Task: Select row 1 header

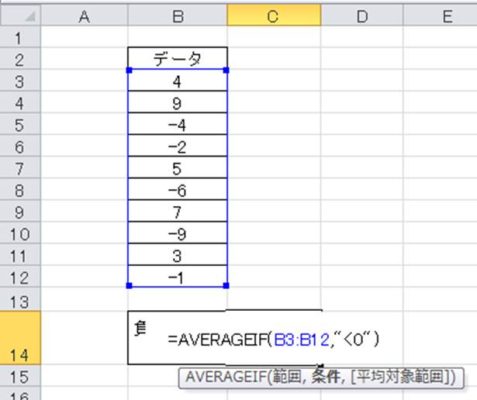Action: tap(20, 37)
